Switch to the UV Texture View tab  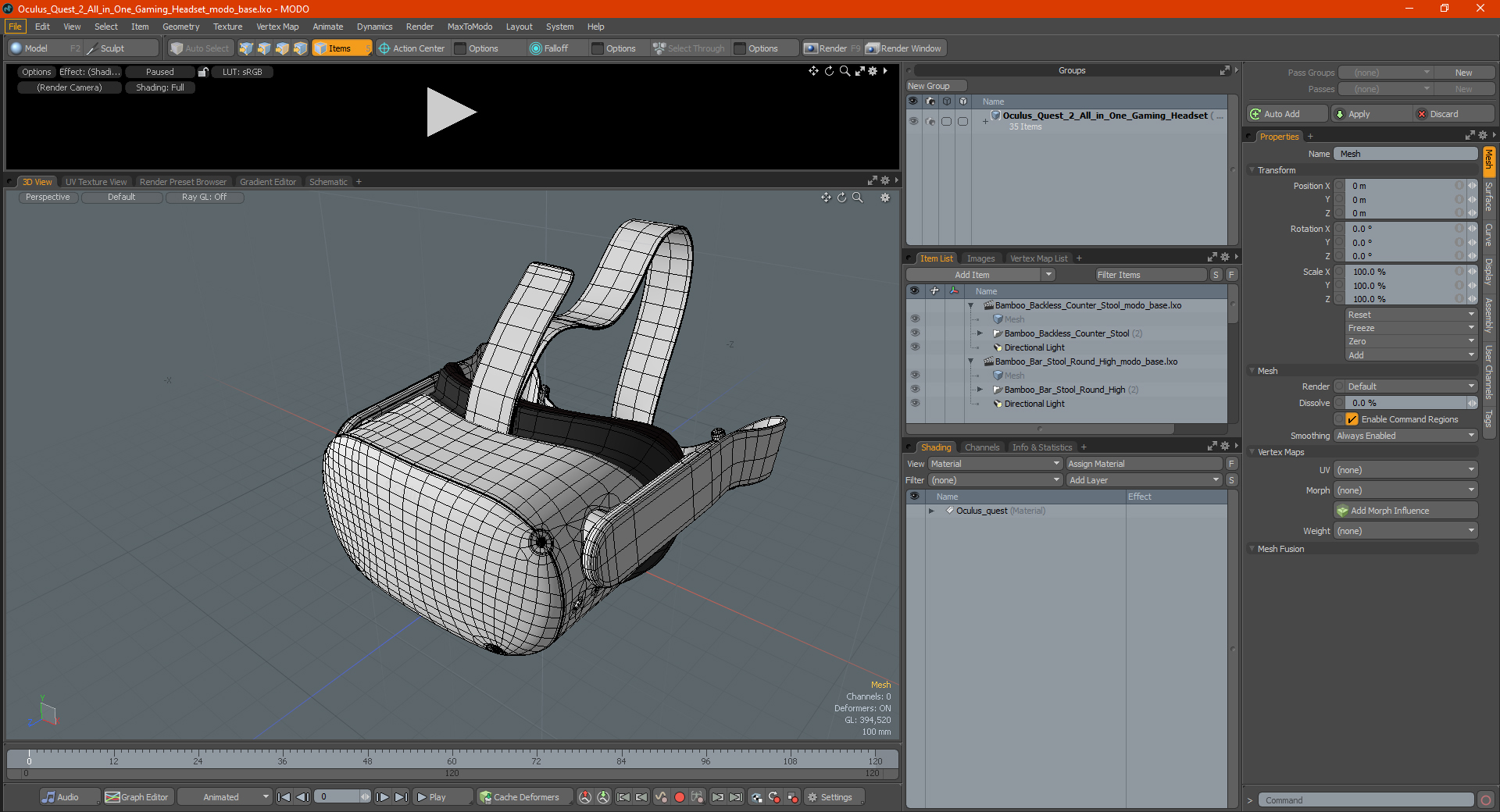coord(95,182)
